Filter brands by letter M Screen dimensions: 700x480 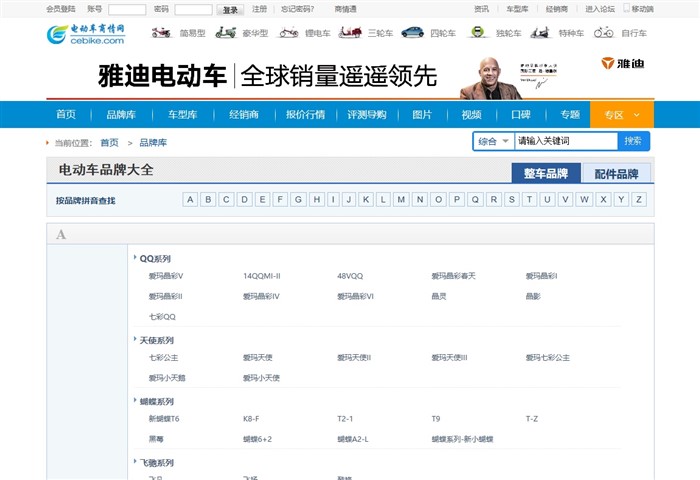(x=401, y=200)
